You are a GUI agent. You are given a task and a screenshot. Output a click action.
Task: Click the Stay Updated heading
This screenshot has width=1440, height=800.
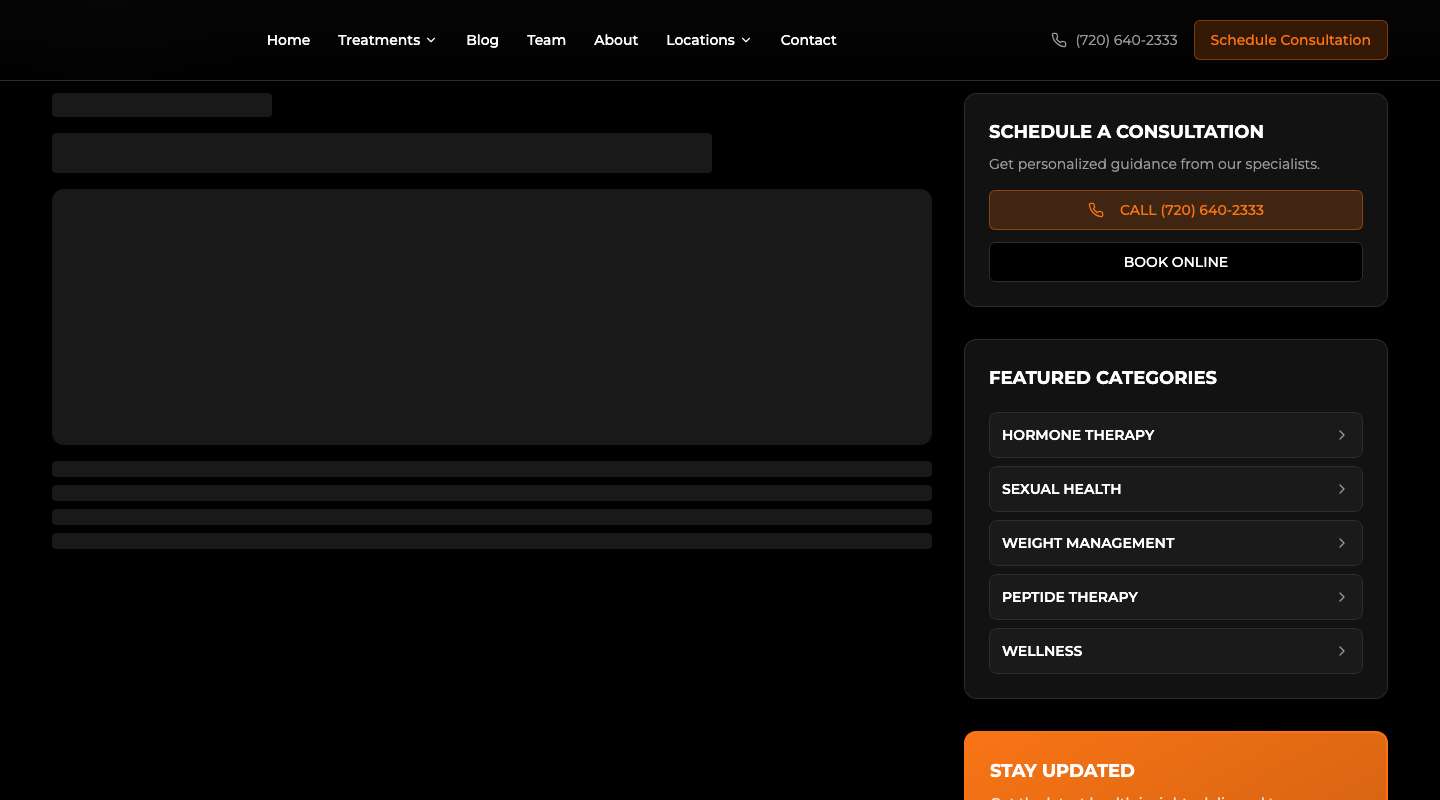click(1062, 771)
